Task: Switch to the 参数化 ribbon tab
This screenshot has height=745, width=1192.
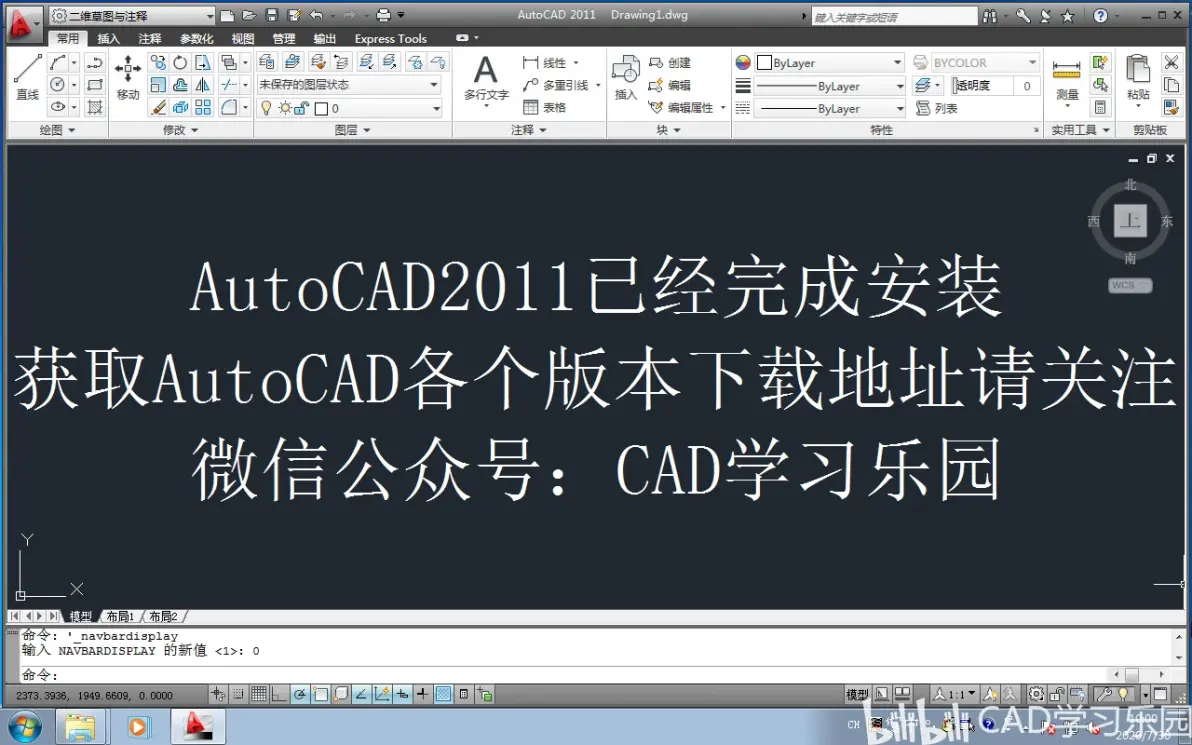Action: pyautogui.click(x=196, y=38)
